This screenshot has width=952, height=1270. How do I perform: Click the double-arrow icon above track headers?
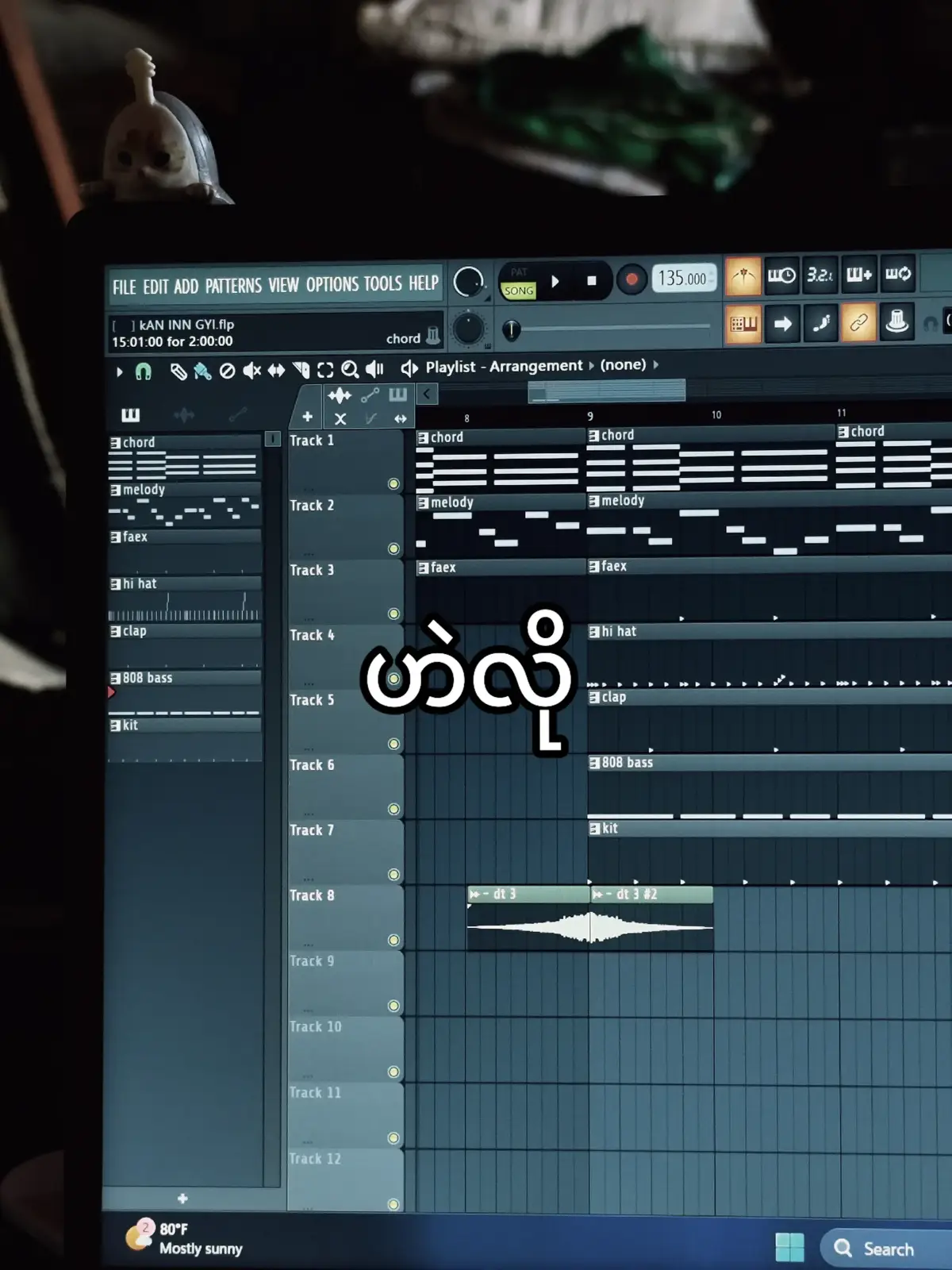401,418
